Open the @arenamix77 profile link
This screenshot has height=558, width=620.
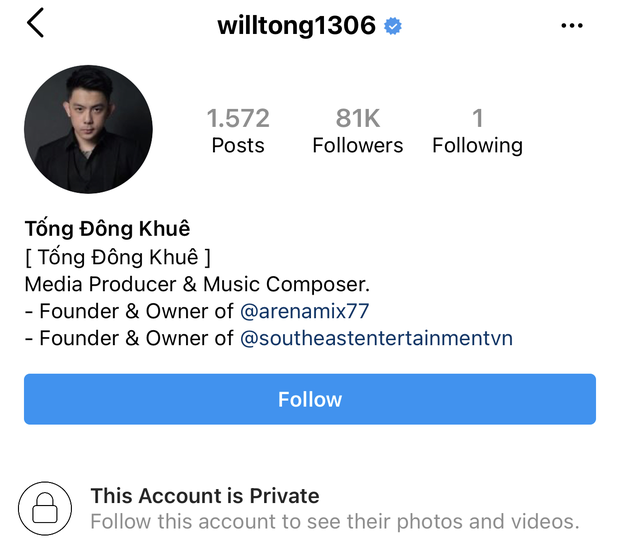(x=305, y=311)
